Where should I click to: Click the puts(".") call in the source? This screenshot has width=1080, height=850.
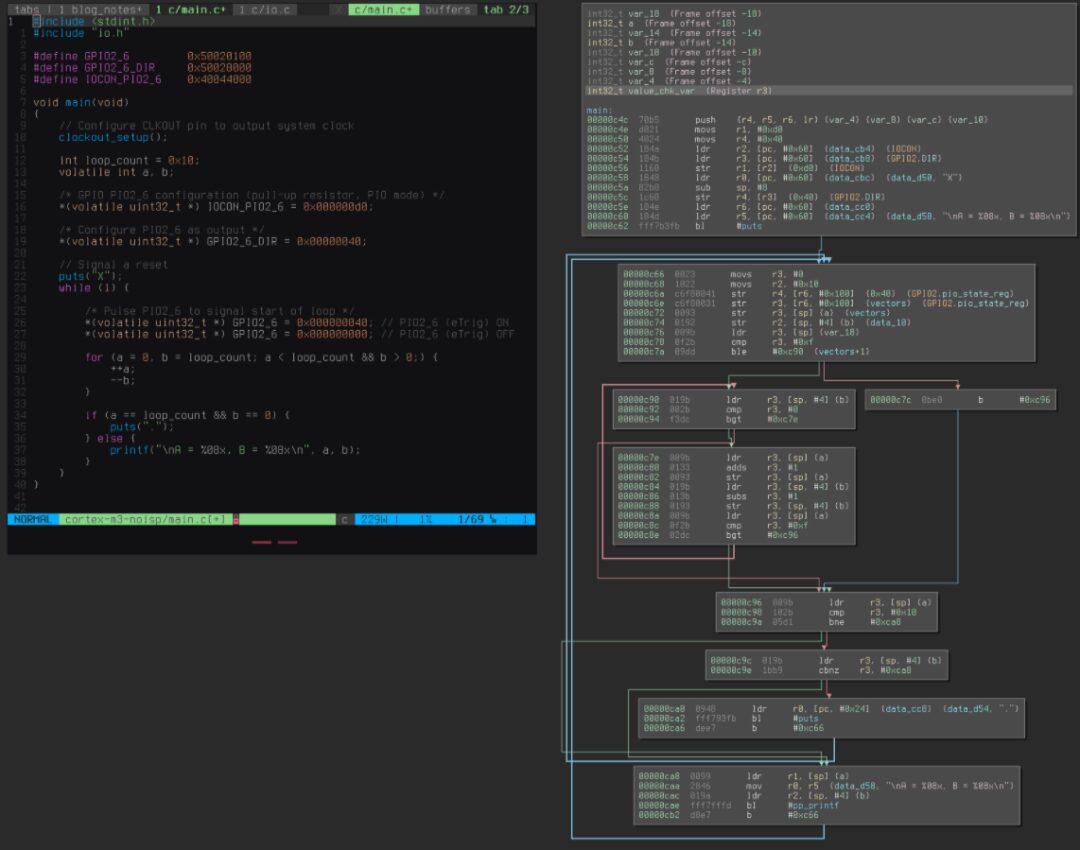142,426
